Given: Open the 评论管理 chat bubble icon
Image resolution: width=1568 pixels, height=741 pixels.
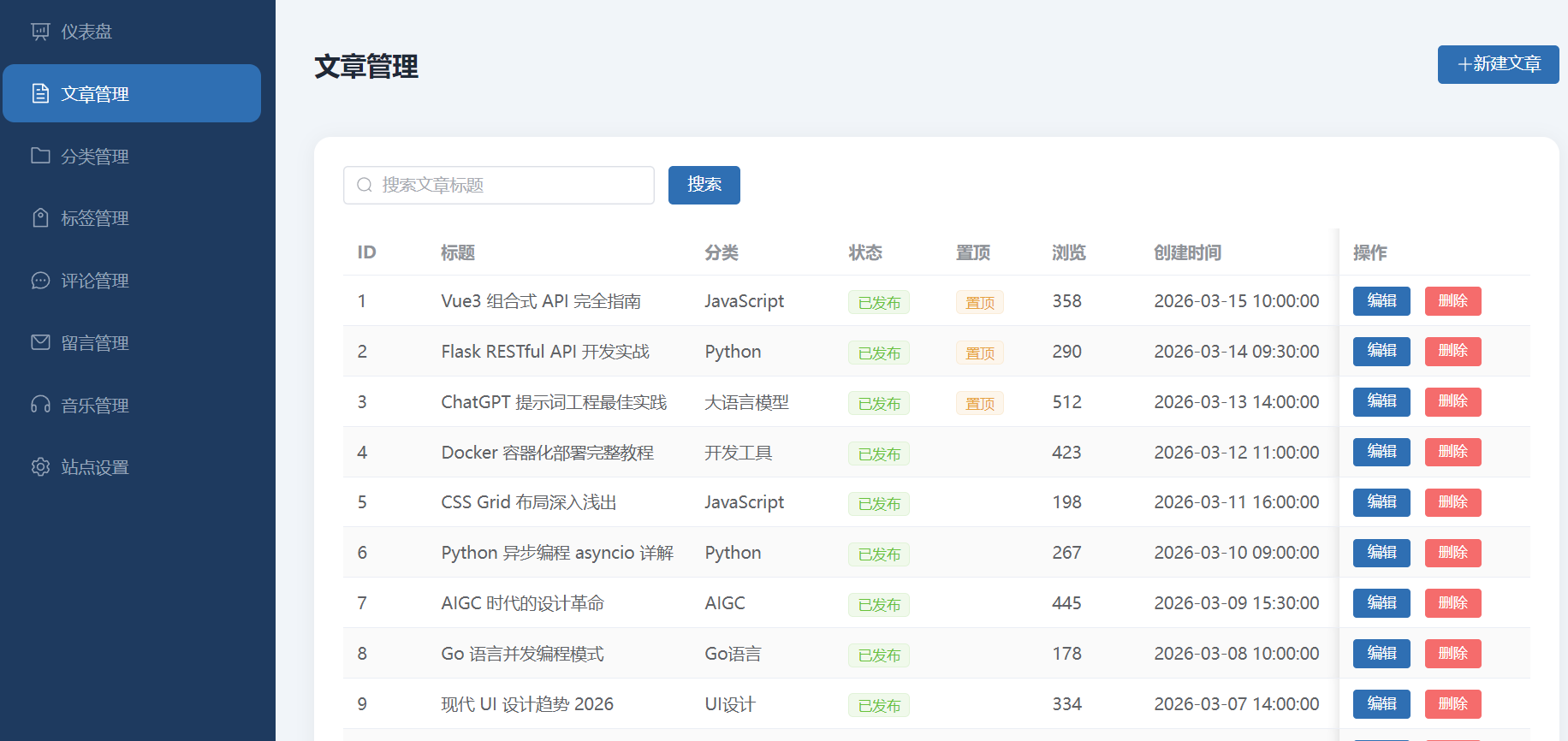Looking at the screenshot, I should click(40, 281).
